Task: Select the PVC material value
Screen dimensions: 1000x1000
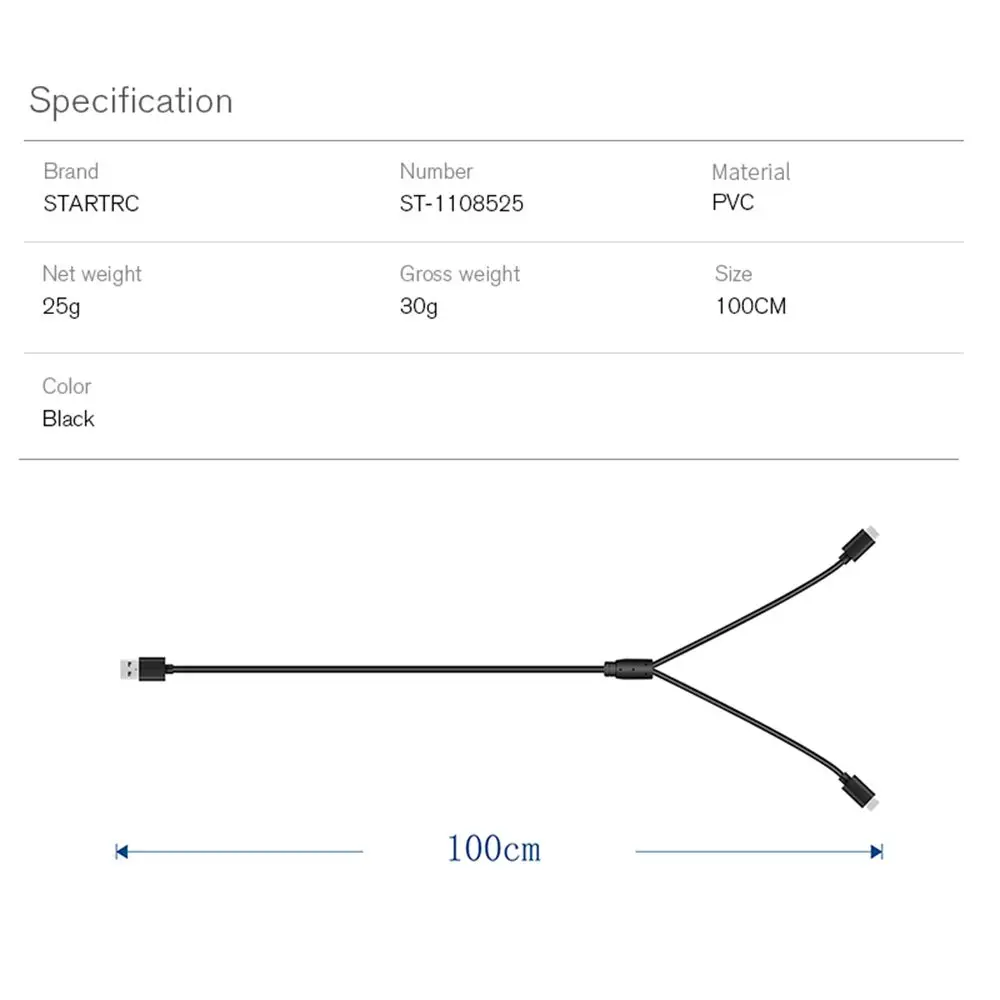Action: pos(733,203)
